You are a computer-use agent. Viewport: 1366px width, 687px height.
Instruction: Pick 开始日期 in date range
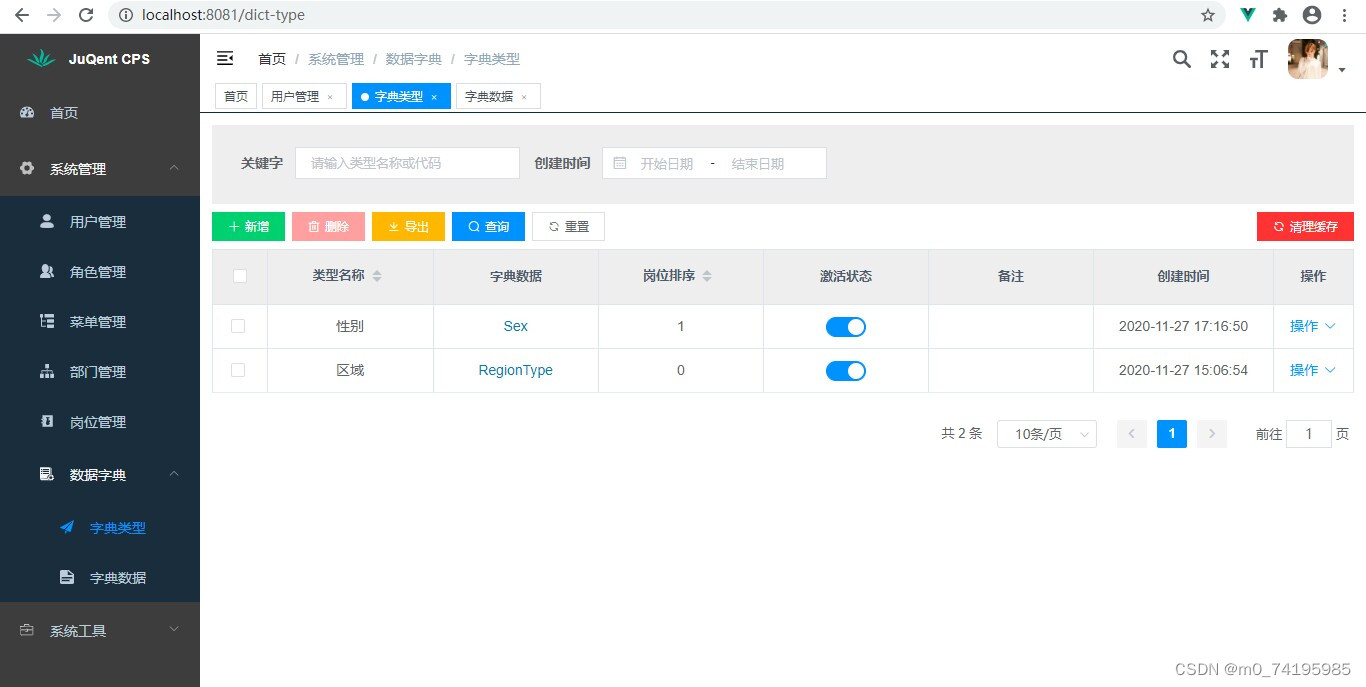tap(667, 163)
